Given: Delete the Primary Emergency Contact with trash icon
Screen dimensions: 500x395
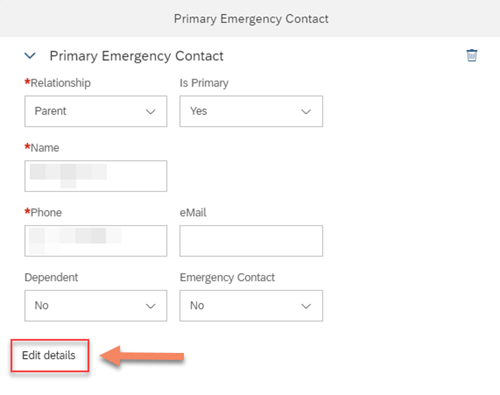Looking at the screenshot, I should 472,55.
